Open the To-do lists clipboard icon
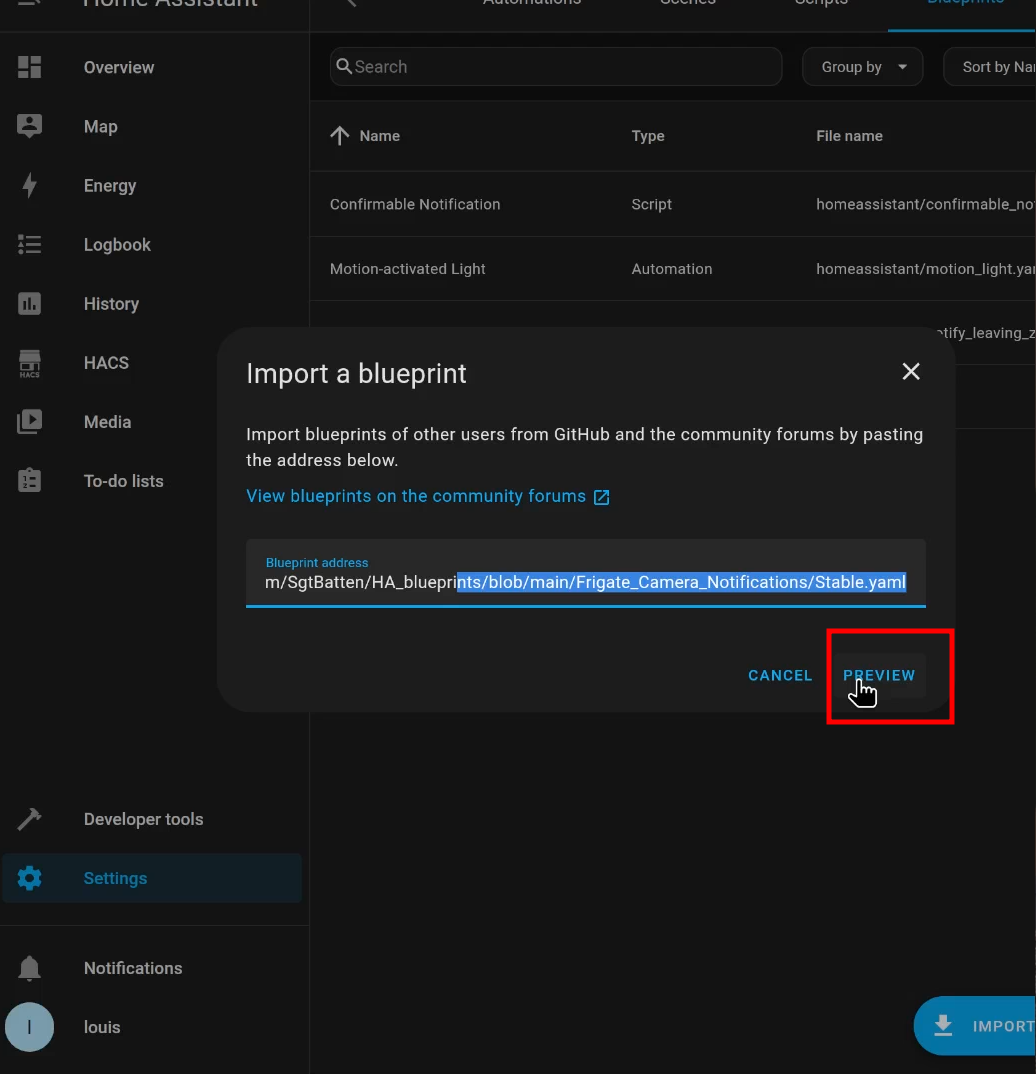Viewport: 1036px width, 1074px height. click(29, 481)
